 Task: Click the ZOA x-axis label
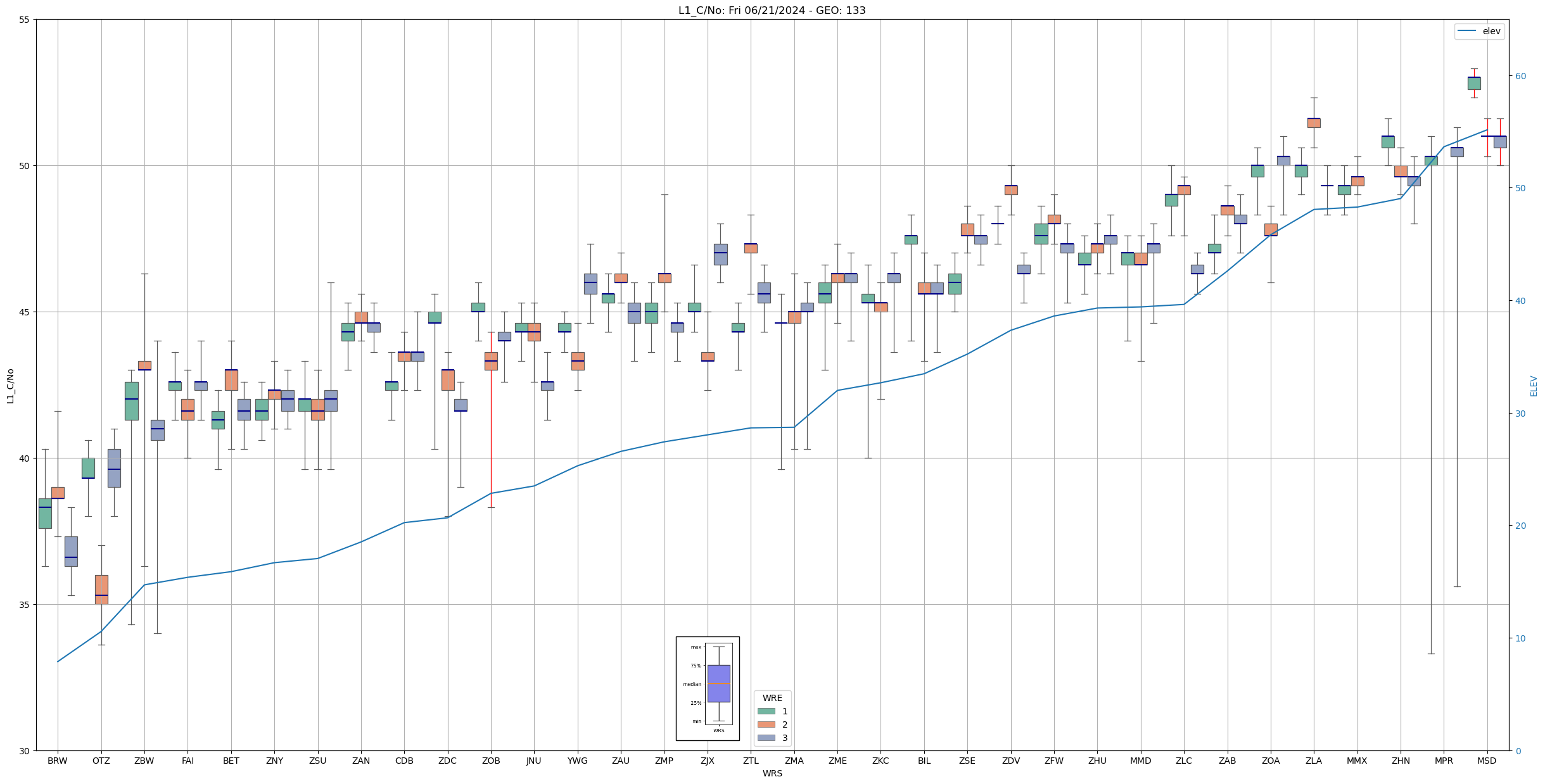click(x=1271, y=761)
